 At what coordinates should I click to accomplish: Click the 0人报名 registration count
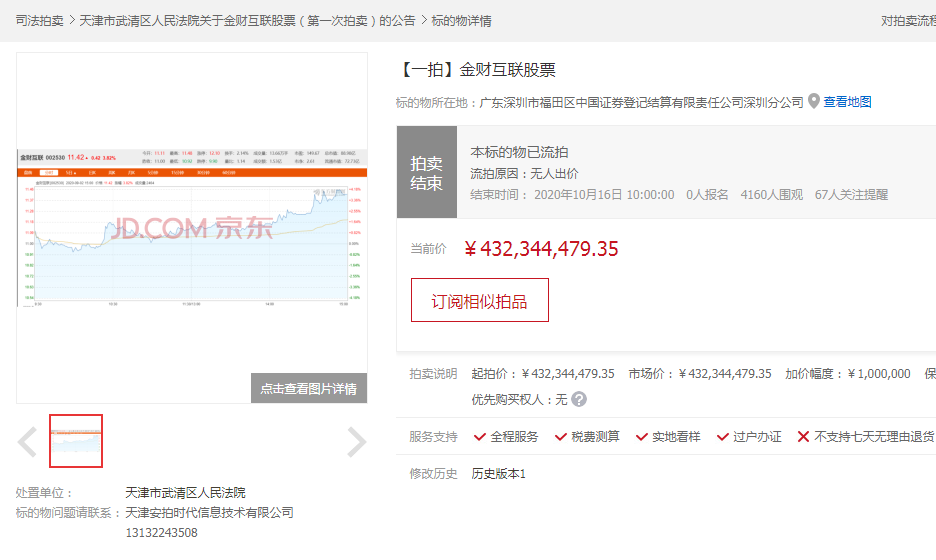tap(707, 195)
